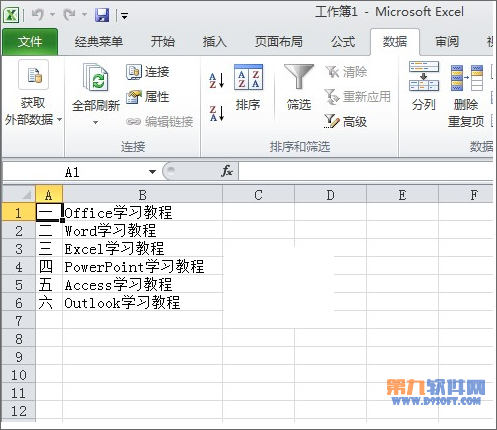Viewport: 497px width, 430px height.
Task: Open redo history dropdown arrow
Action: click(x=84, y=15)
